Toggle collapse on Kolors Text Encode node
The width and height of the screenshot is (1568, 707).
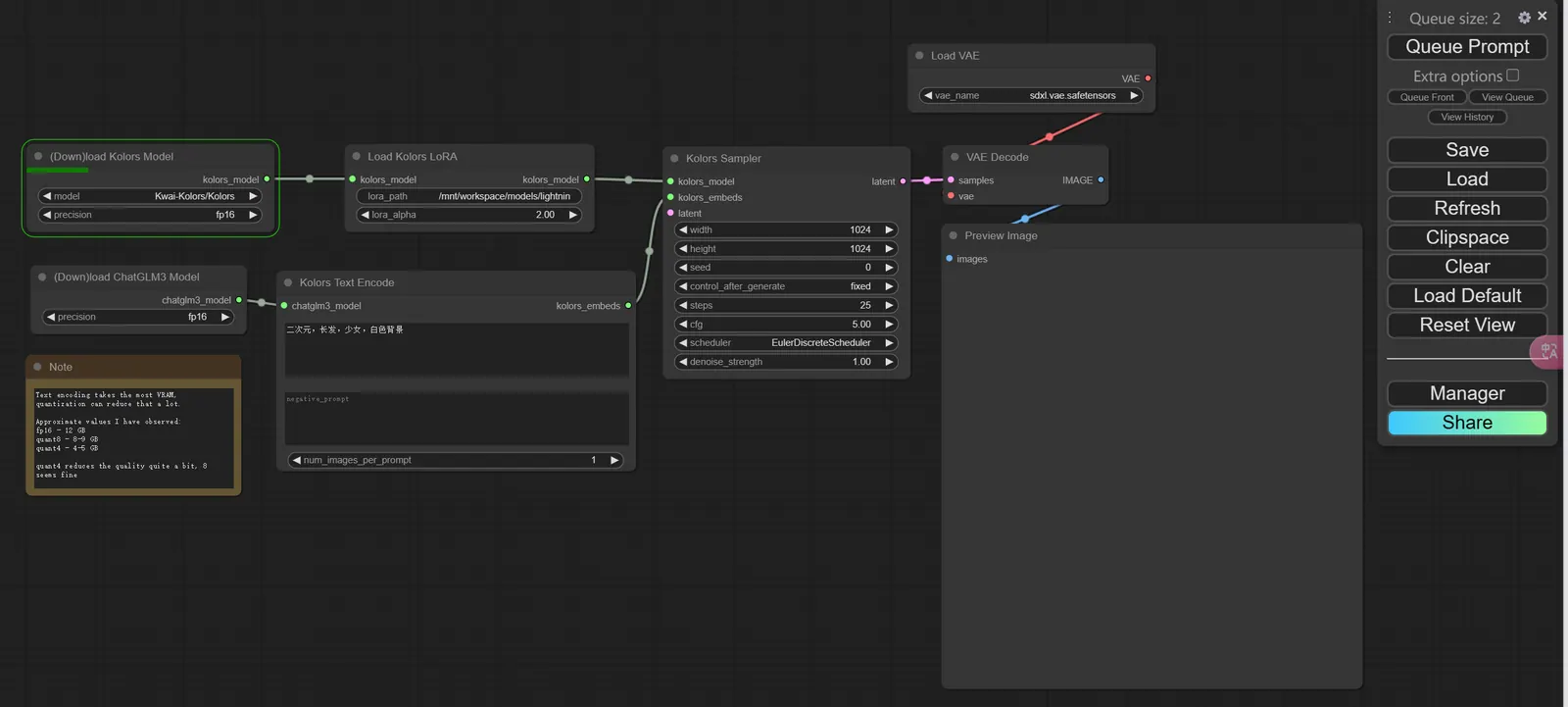click(x=288, y=282)
